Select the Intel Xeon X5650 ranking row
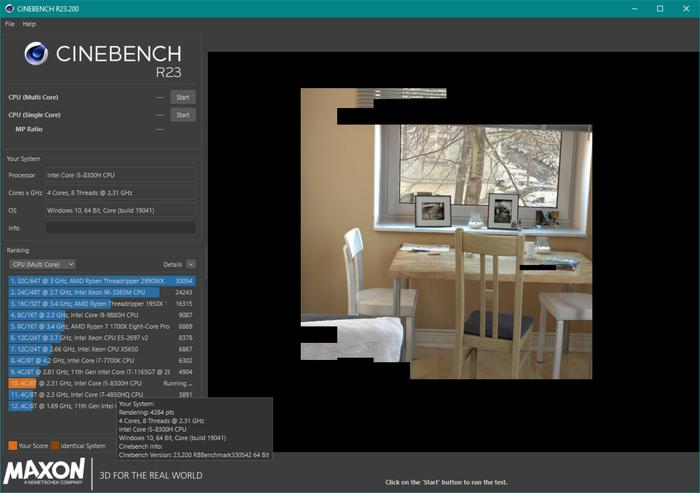The width and height of the screenshot is (700, 493). point(102,349)
